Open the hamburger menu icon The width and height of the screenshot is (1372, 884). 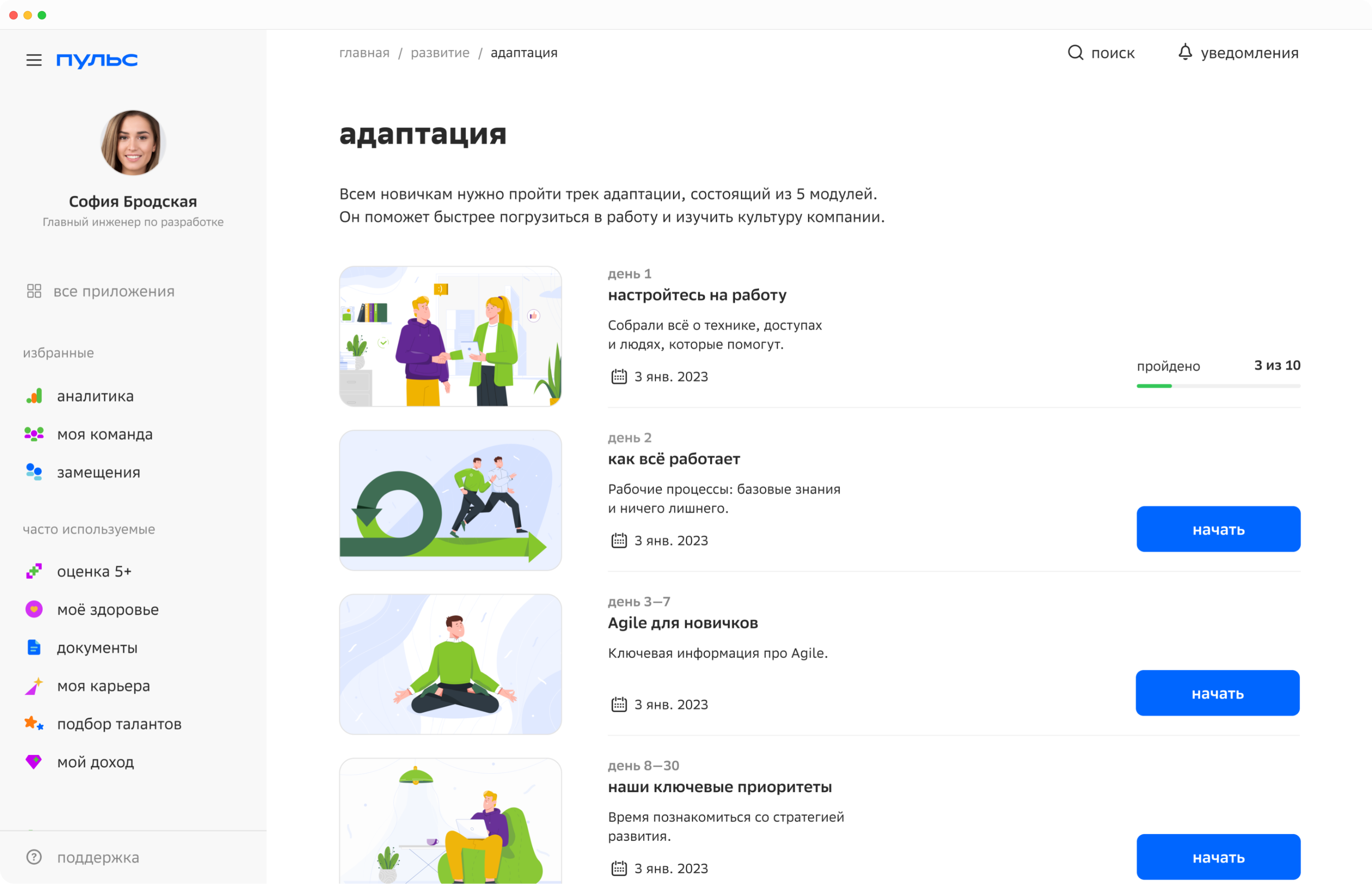34,60
